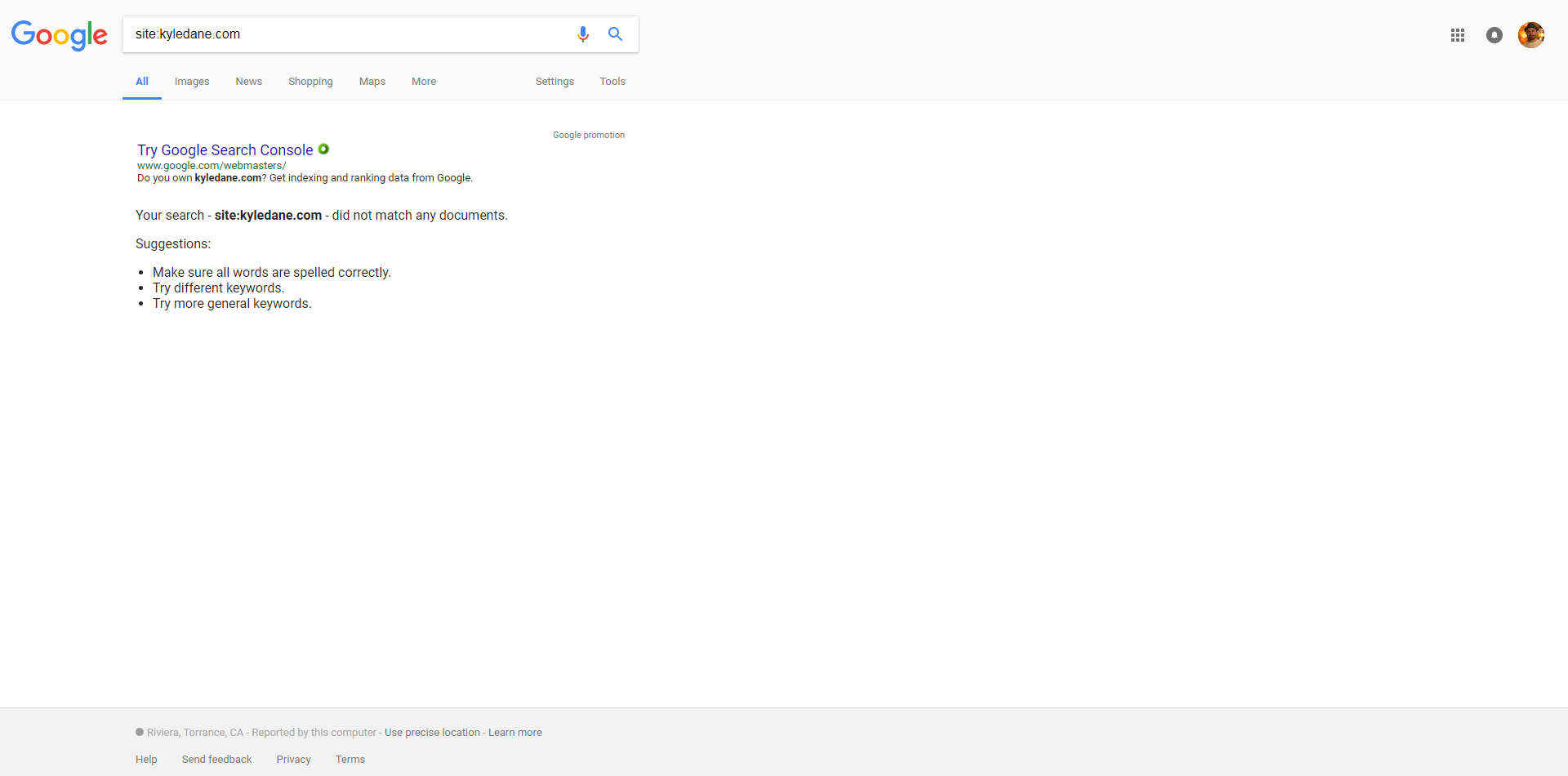Image resolution: width=1568 pixels, height=776 pixels.
Task: Open the Privacy footer link
Action: pos(294,760)
